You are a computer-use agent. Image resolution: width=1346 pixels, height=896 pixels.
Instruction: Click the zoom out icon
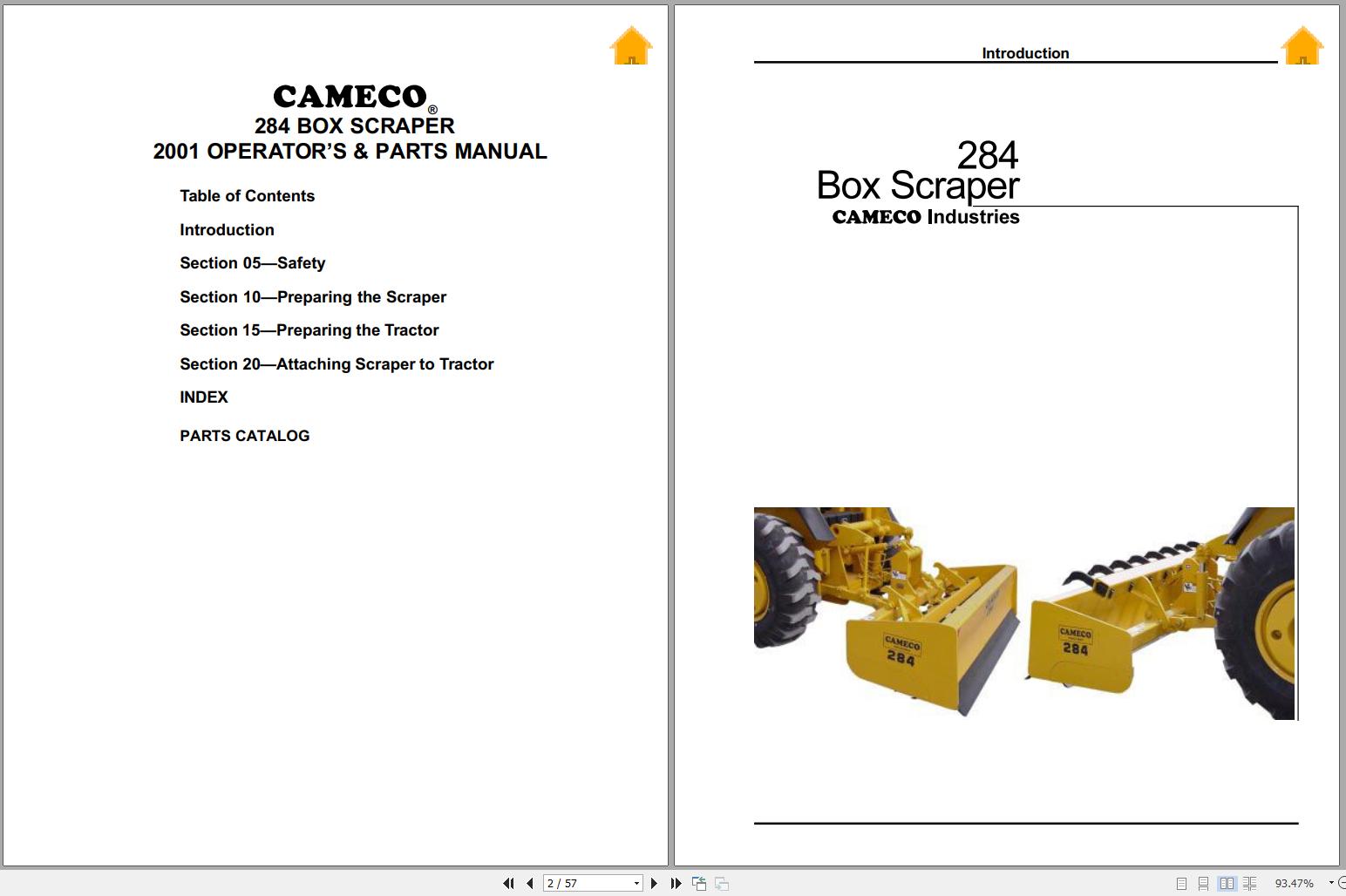1343,883
